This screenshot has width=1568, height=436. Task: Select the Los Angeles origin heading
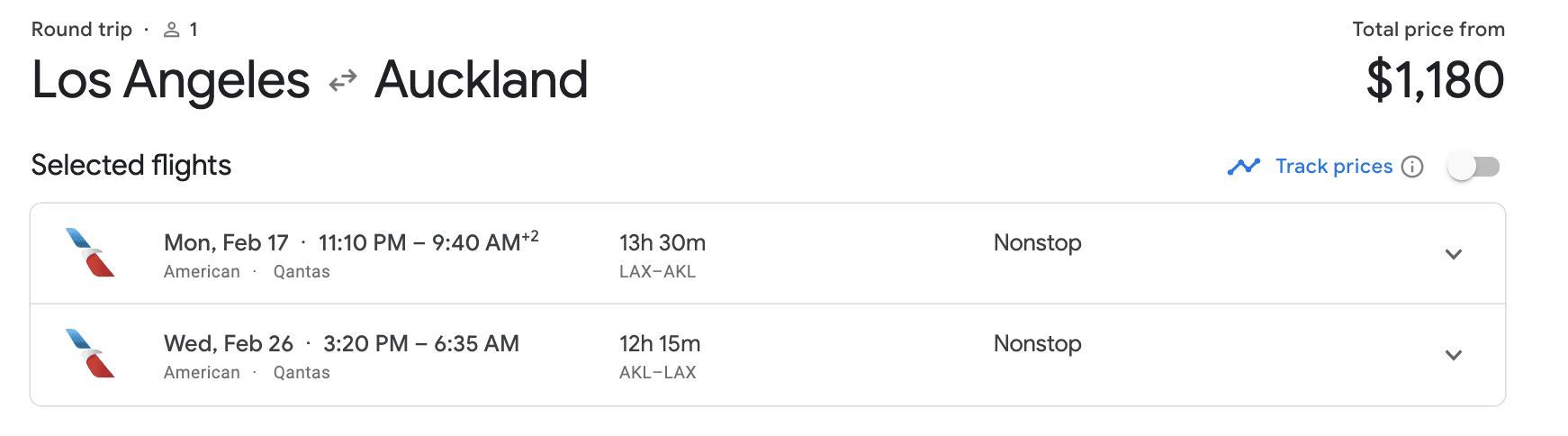[x=170, y=80]
